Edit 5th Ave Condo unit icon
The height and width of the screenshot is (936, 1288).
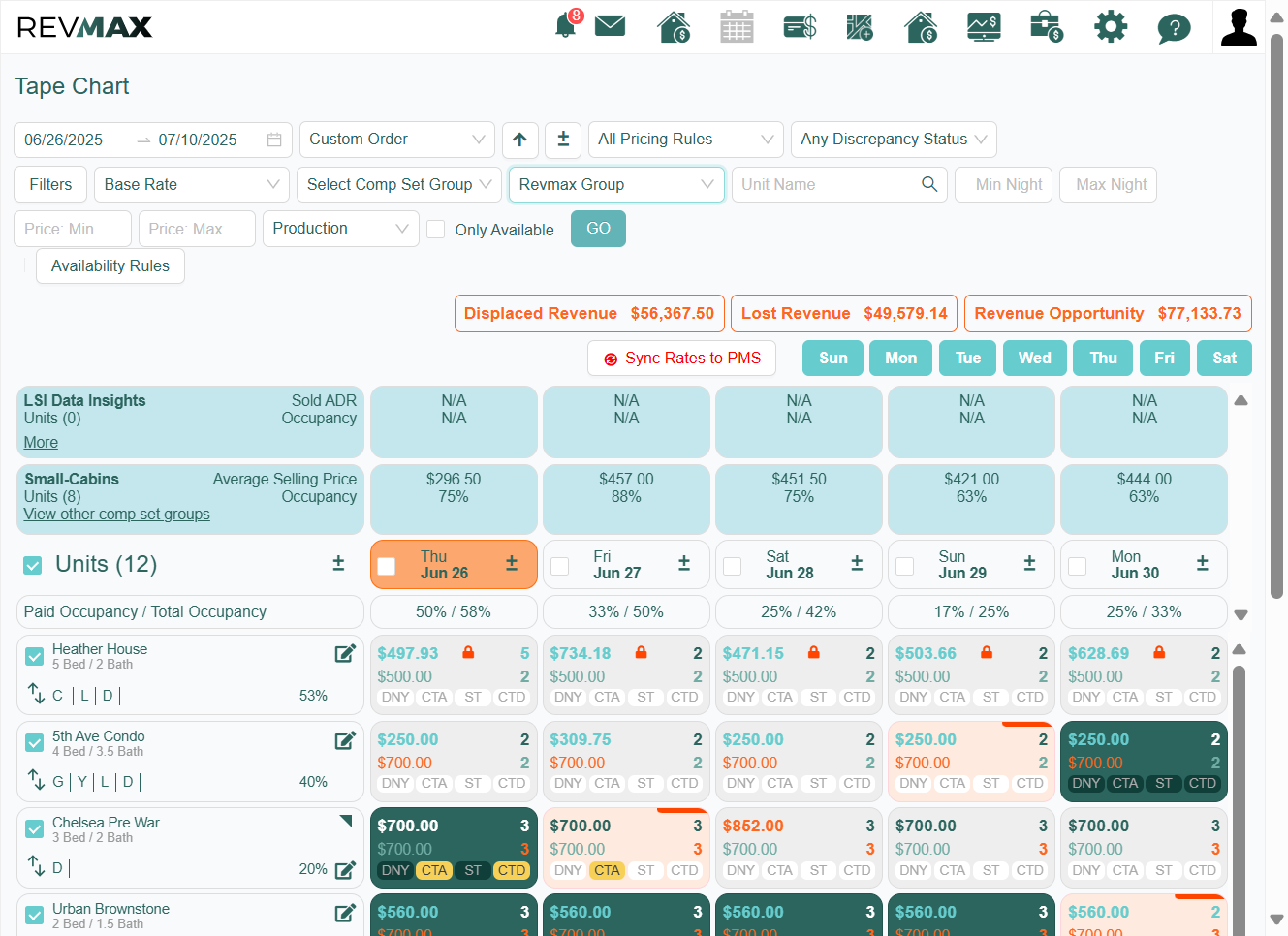(345, 740)
